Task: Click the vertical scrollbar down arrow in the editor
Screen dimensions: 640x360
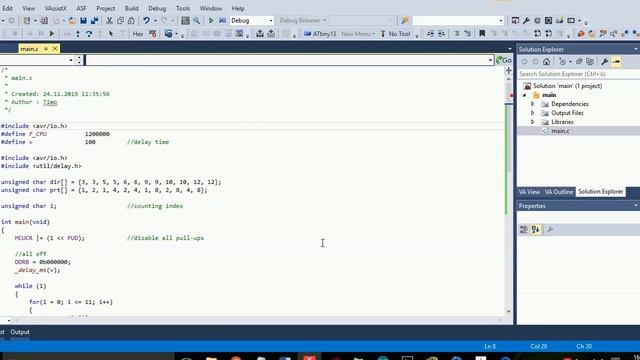Action: point(509,312)
